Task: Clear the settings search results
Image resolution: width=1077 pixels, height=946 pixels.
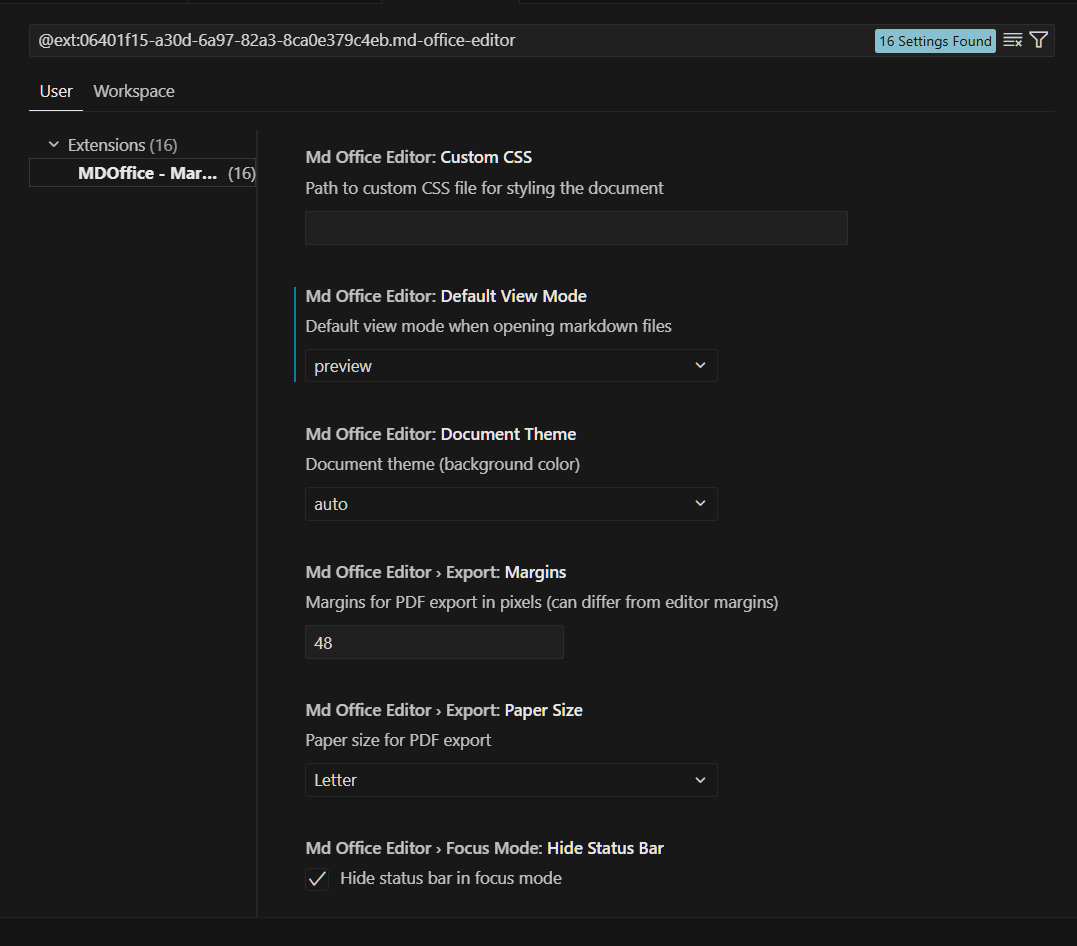Action: (1012, 40)
